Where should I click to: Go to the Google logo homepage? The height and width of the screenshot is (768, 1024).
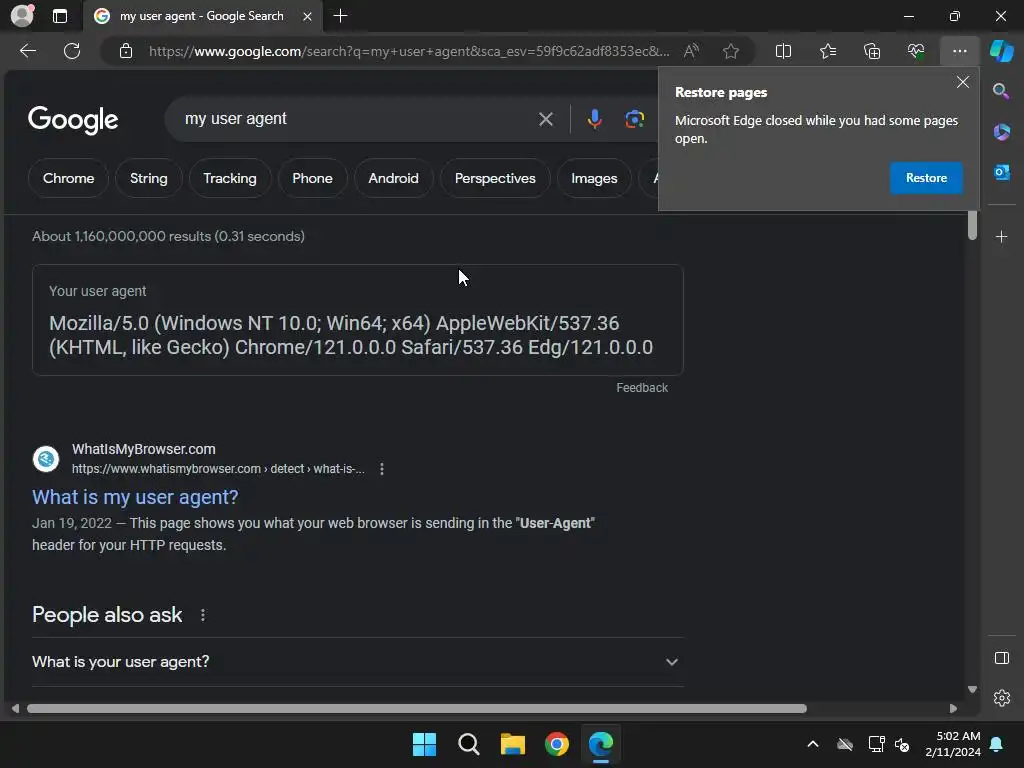click(73, 120)
